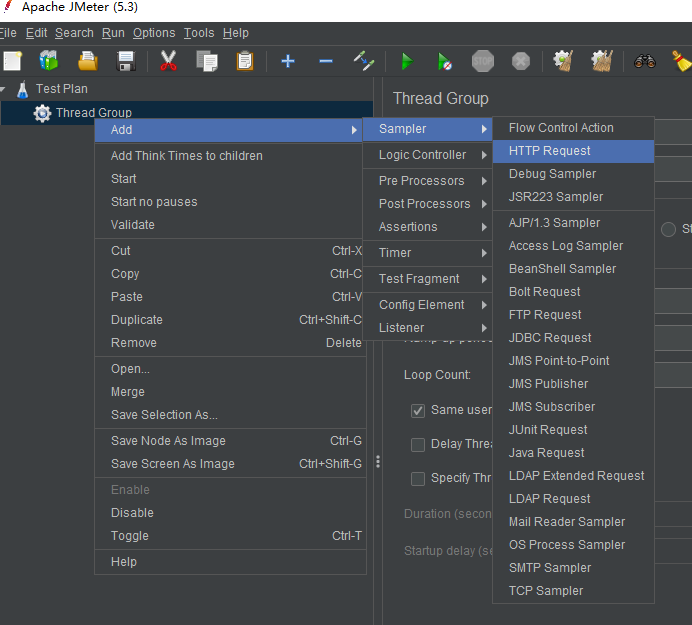Open the Templates toolbar icon
Screen dimensions: 692x625
coord(49,61)
